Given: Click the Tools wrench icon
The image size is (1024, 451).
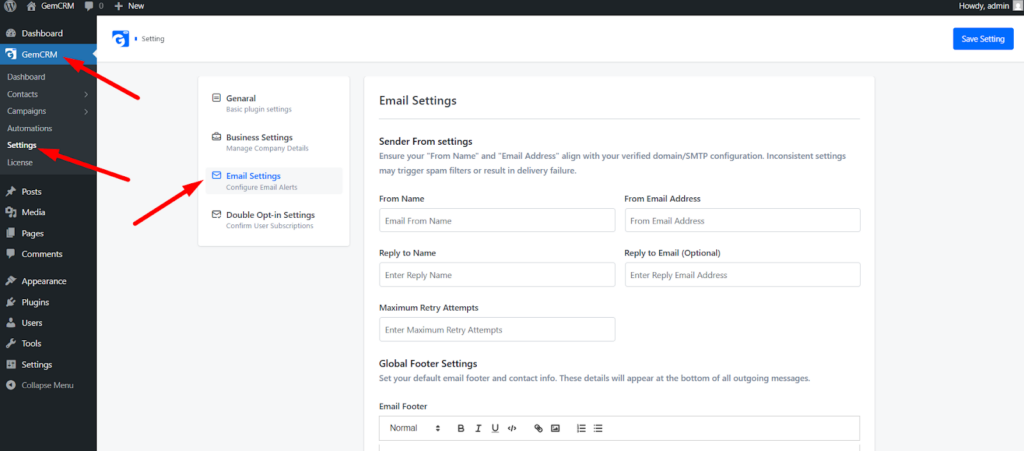Looking at the screenshot, I should (10, 343).
